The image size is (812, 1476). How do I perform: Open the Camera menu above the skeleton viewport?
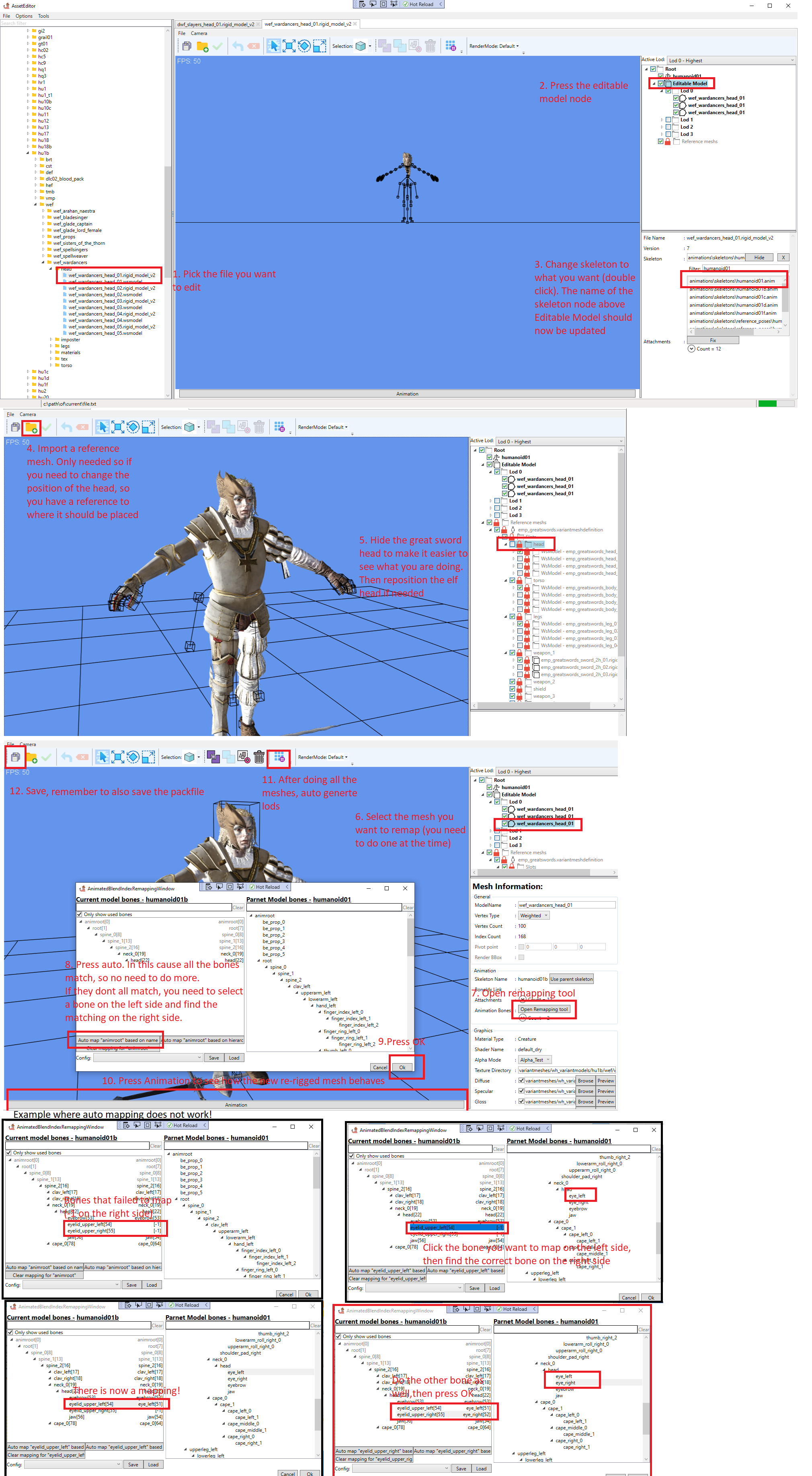[199, 33]
